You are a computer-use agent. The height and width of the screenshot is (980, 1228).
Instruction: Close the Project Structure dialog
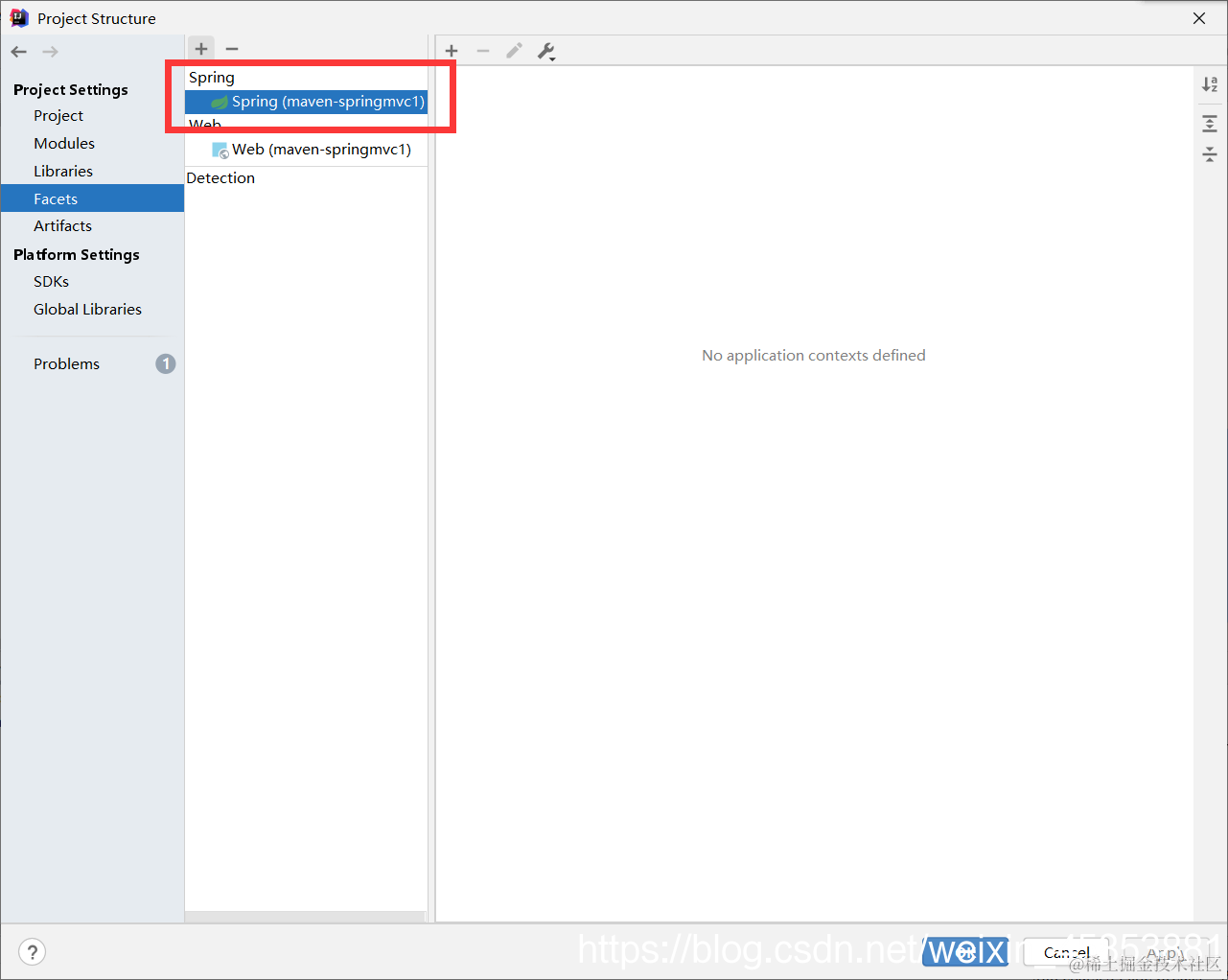click(1199, 18)
